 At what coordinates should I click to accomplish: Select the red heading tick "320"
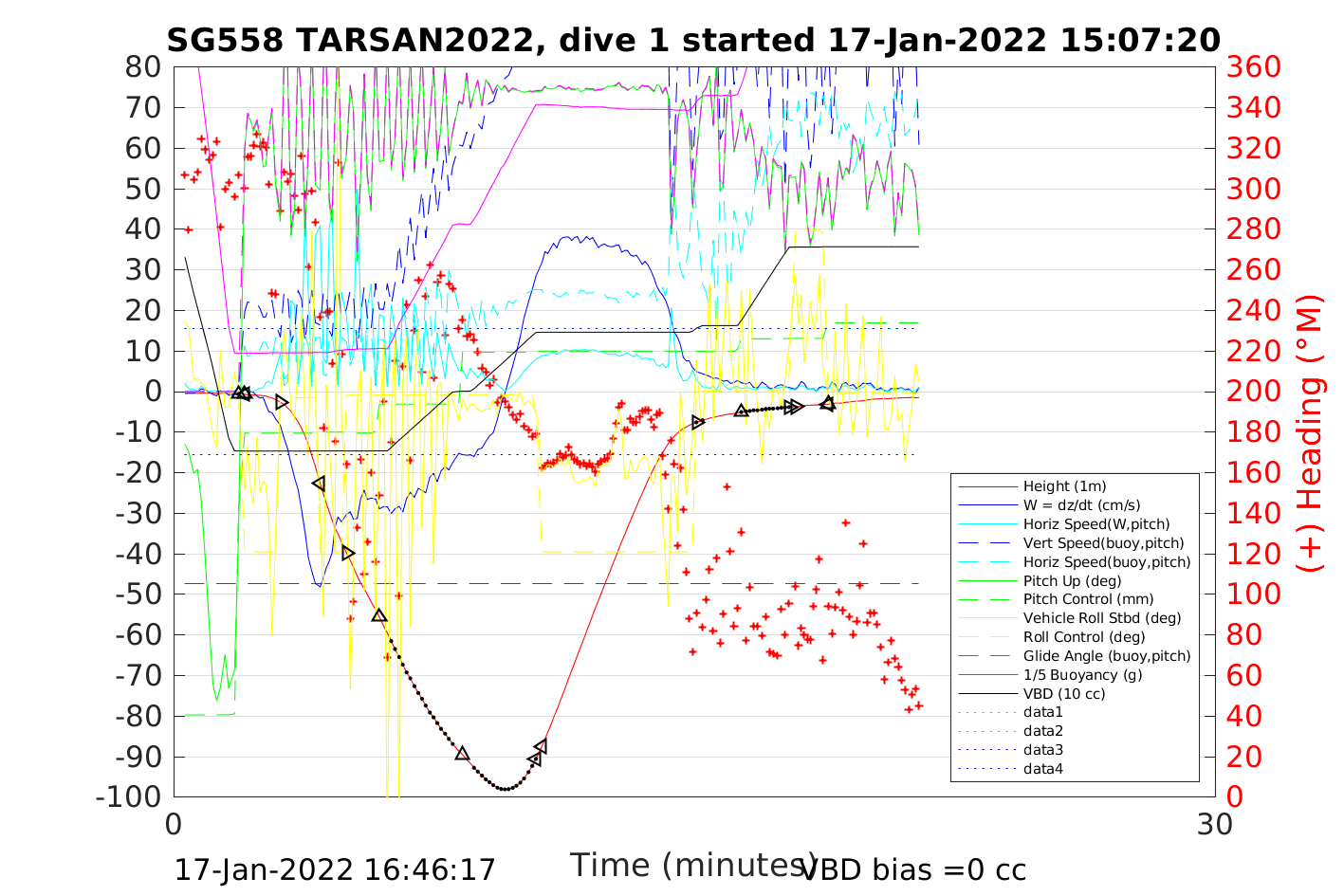tap(1254, 148)
